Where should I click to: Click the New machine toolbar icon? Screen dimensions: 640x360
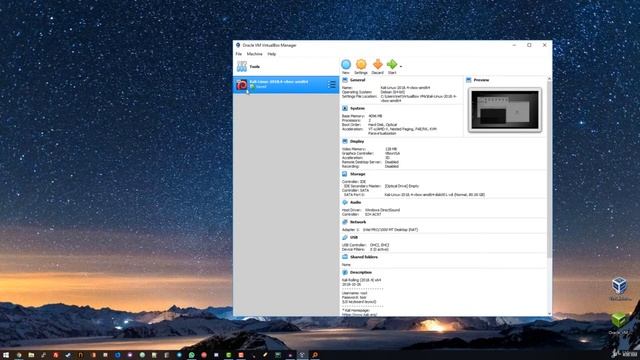click(x=346, y=64)
